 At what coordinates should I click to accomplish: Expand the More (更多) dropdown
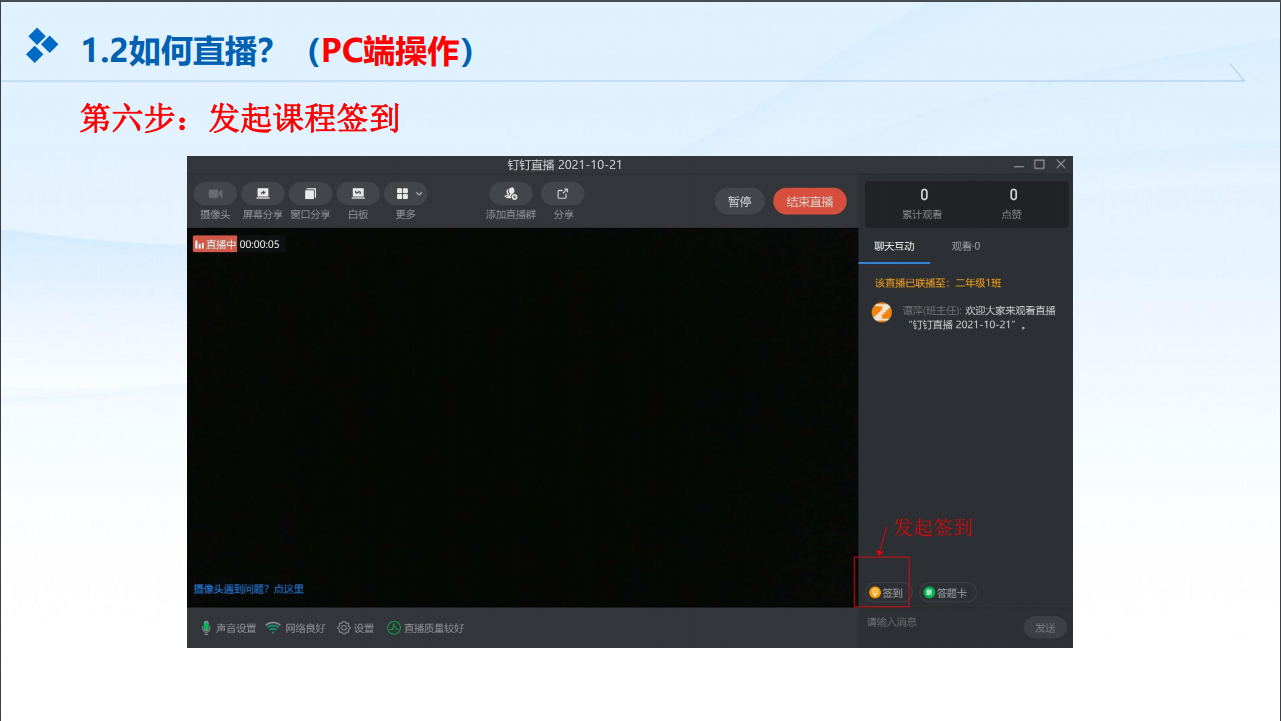pos(406,194)
